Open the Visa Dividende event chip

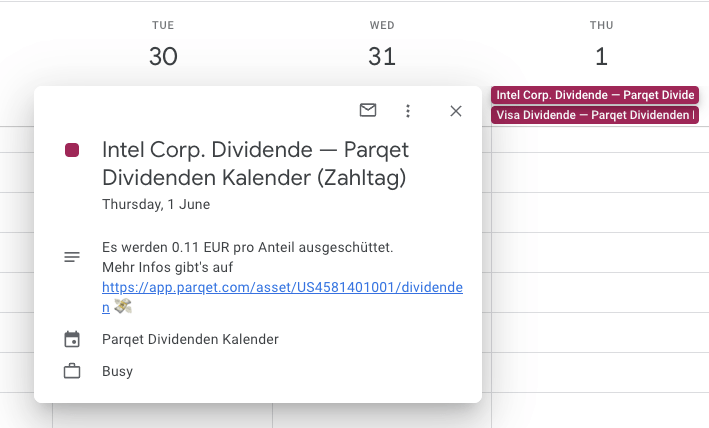(x=595, y=115)
